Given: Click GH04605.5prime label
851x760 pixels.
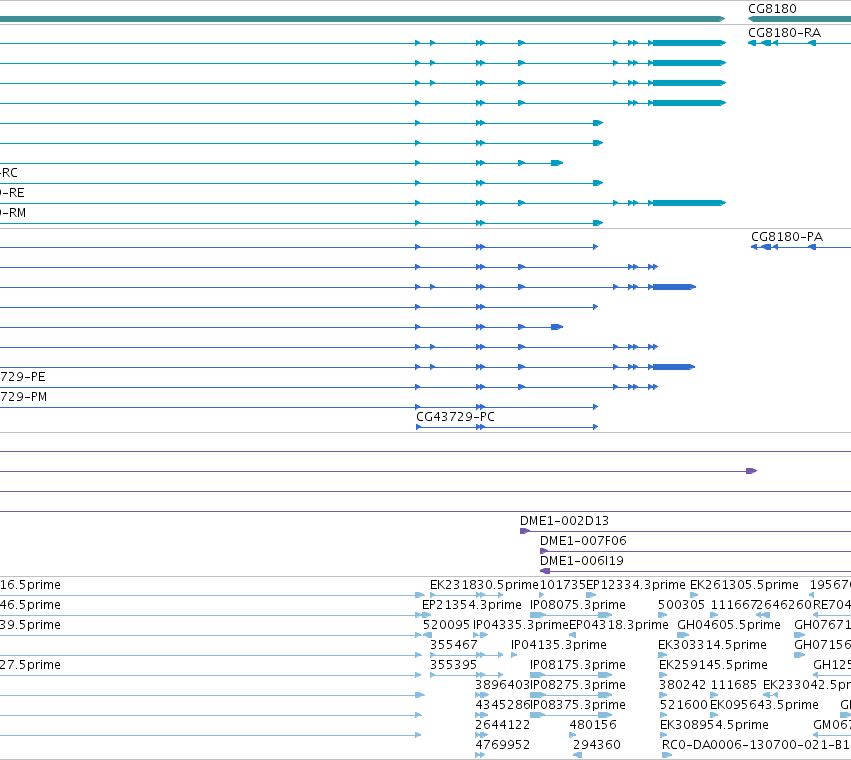Looking at the screenshot, I should tap(729, 625).
